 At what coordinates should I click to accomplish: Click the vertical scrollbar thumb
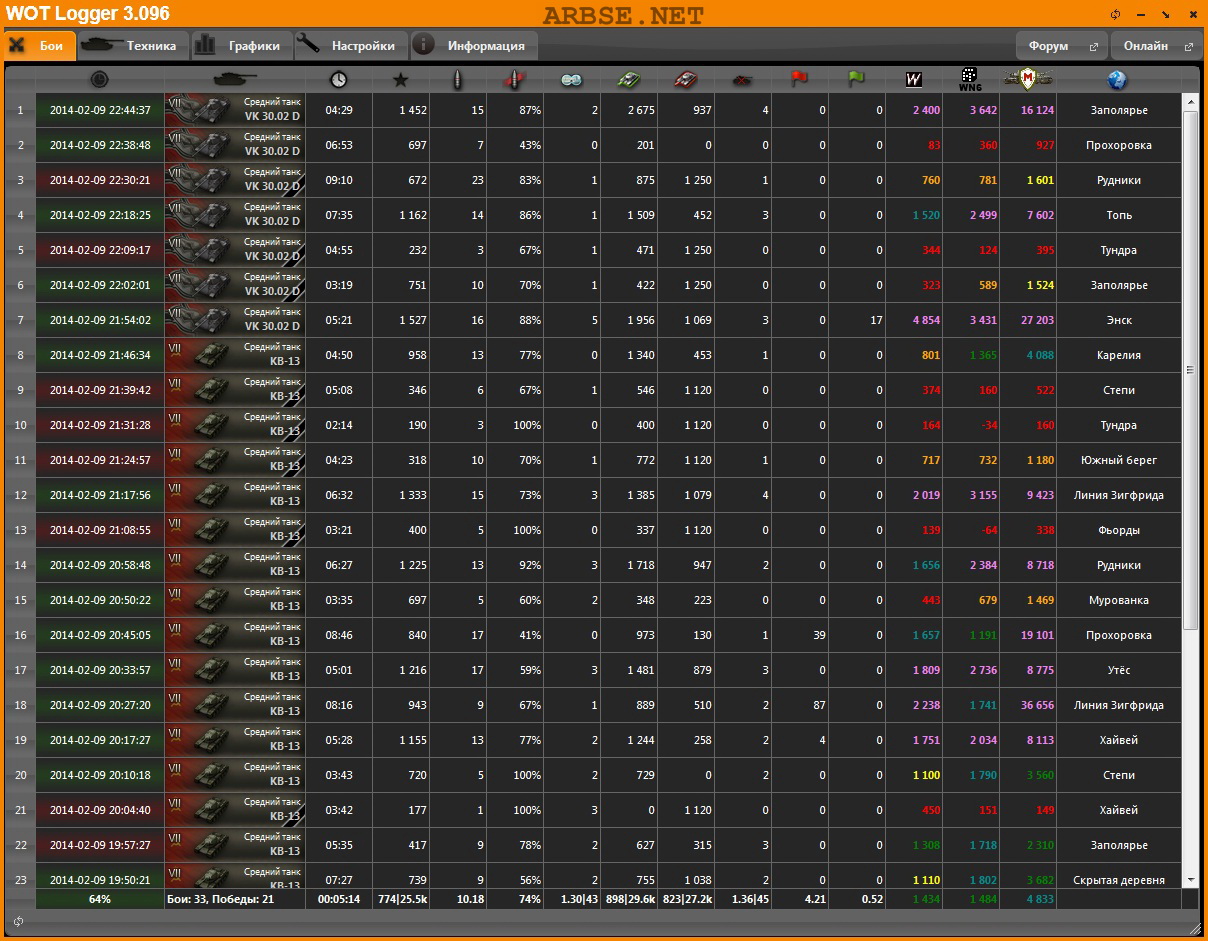pyautogui.click(x=1190, y=369)
